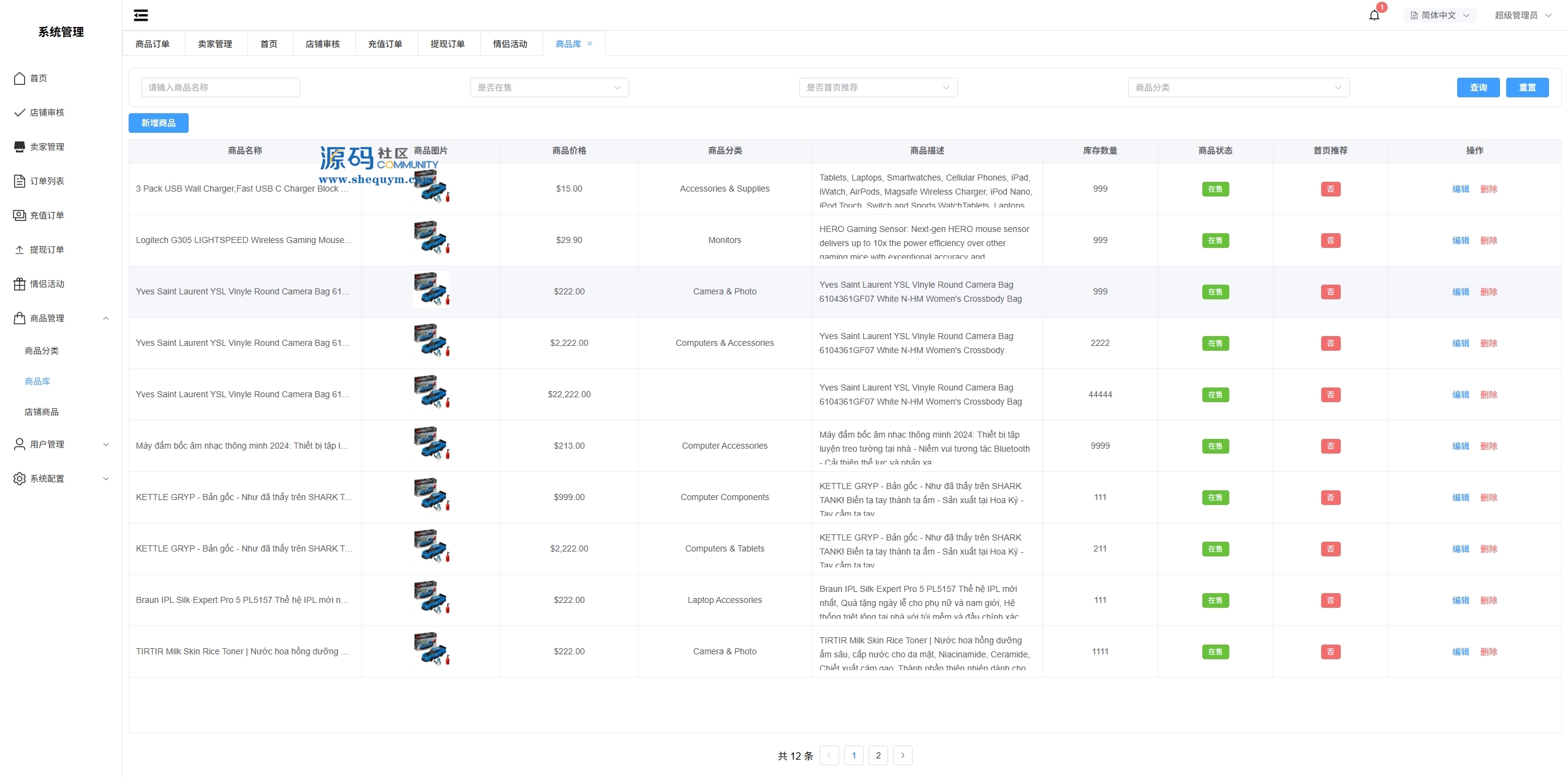Open the notification bell
1568x778 pixels.
pyautogui.click(x=1374, y=15)
